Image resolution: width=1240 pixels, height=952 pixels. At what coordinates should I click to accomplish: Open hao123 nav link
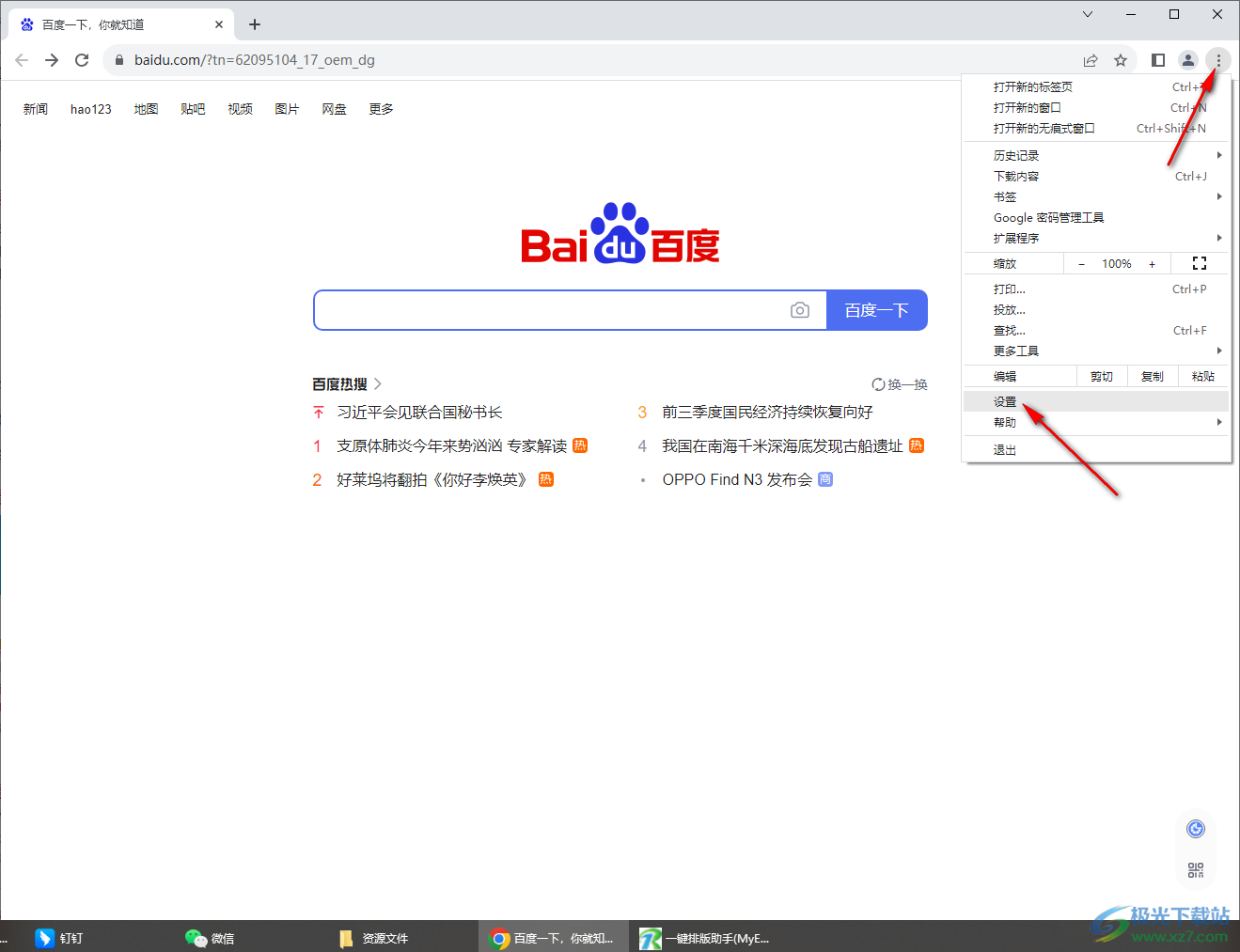[91, 109]
